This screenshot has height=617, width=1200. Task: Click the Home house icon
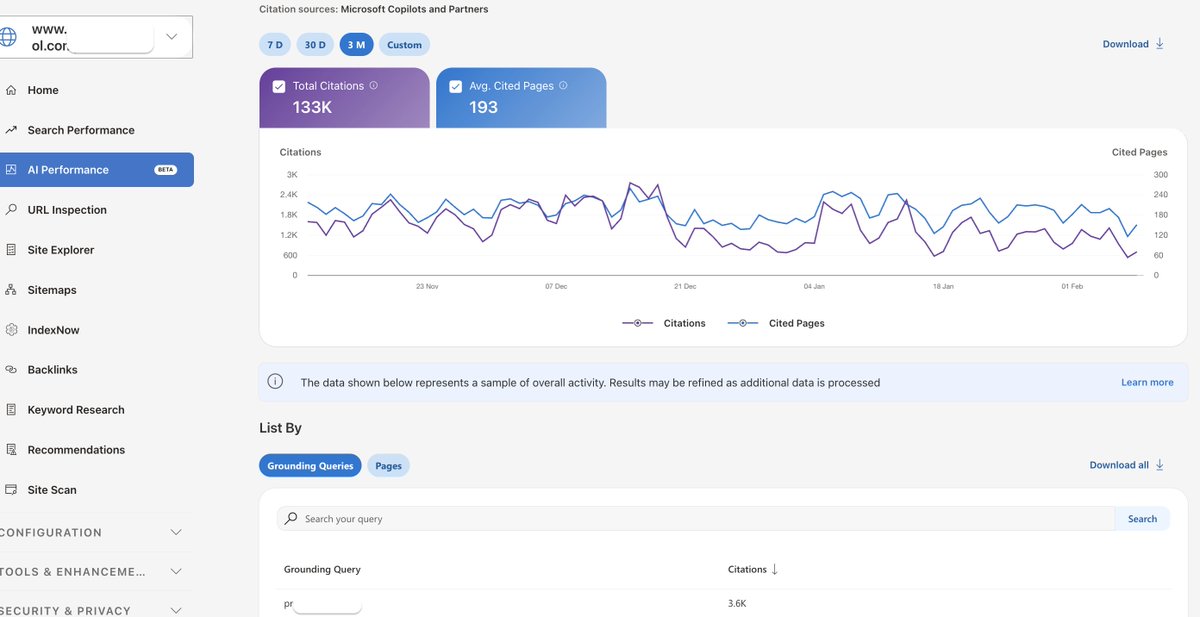[x=11, y=90]
